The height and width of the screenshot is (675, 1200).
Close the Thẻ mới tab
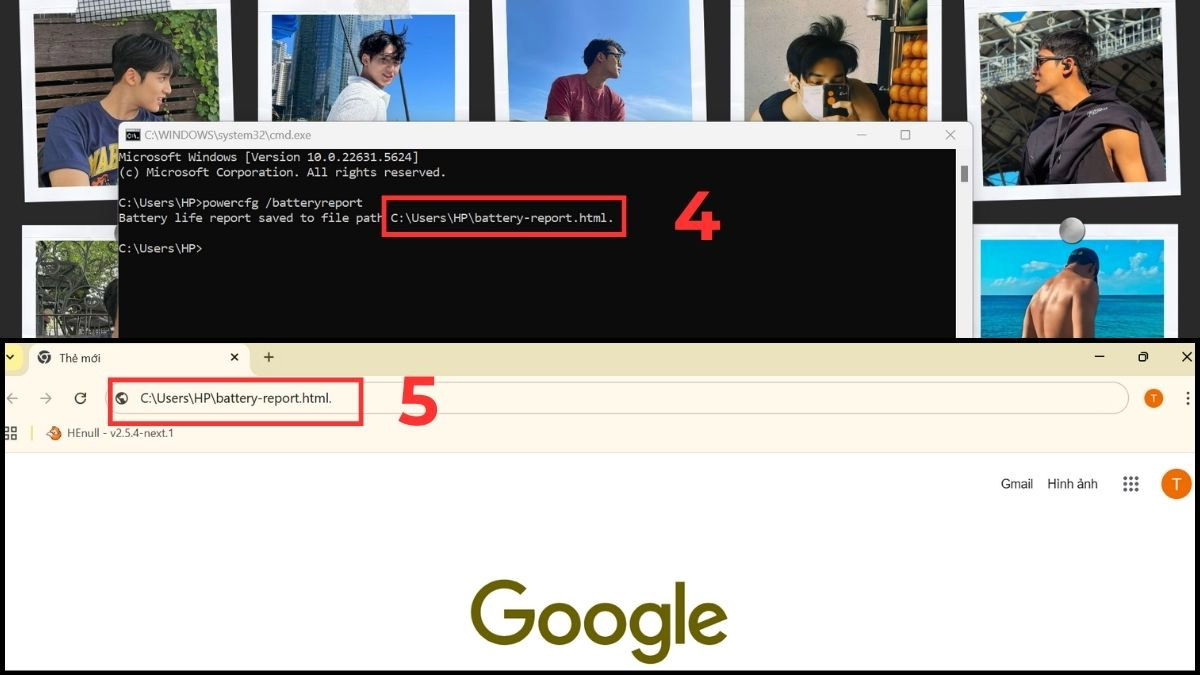pyautogui.click(x=235, y=357)
